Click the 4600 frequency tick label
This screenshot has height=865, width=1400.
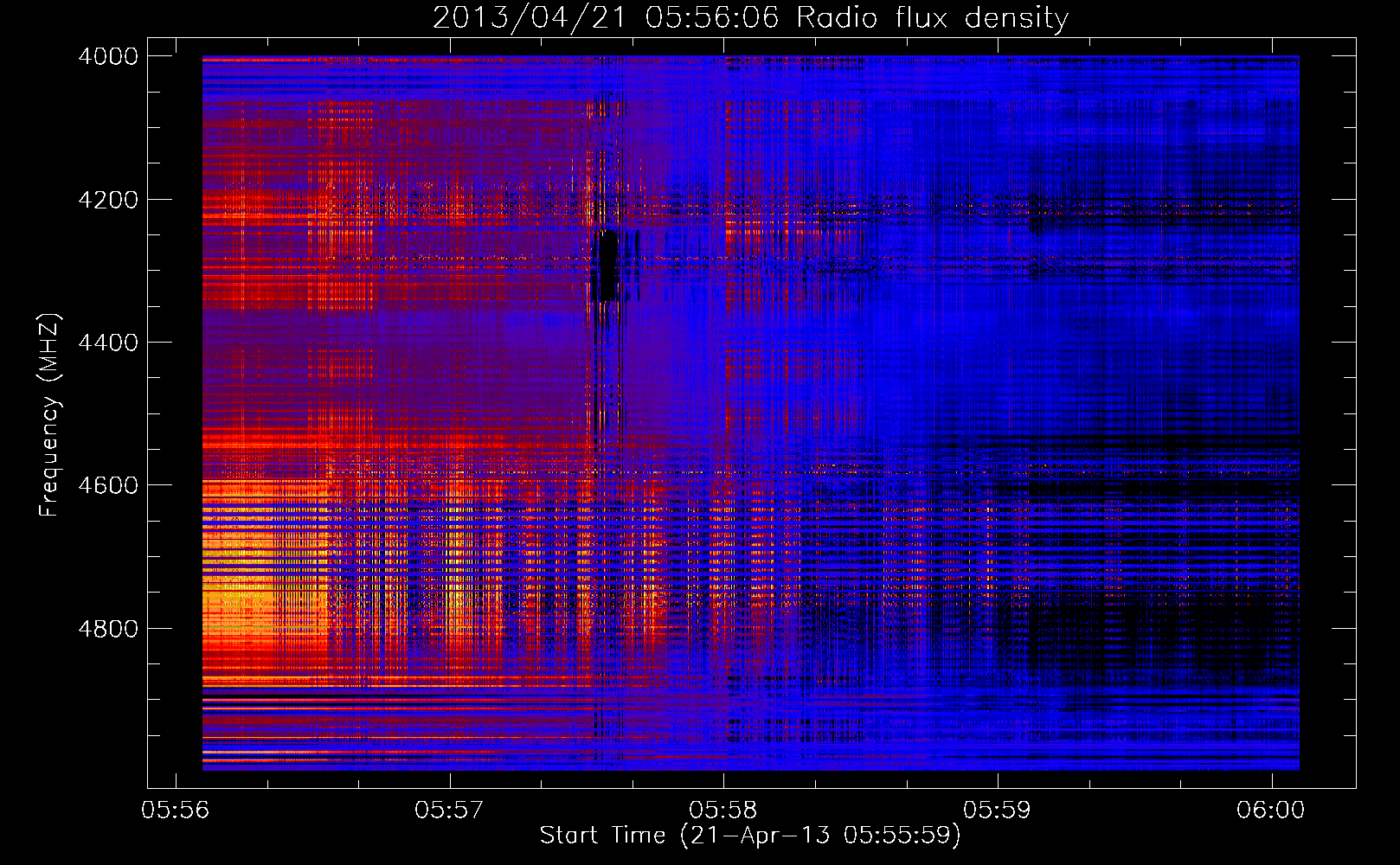pos(108,485)
